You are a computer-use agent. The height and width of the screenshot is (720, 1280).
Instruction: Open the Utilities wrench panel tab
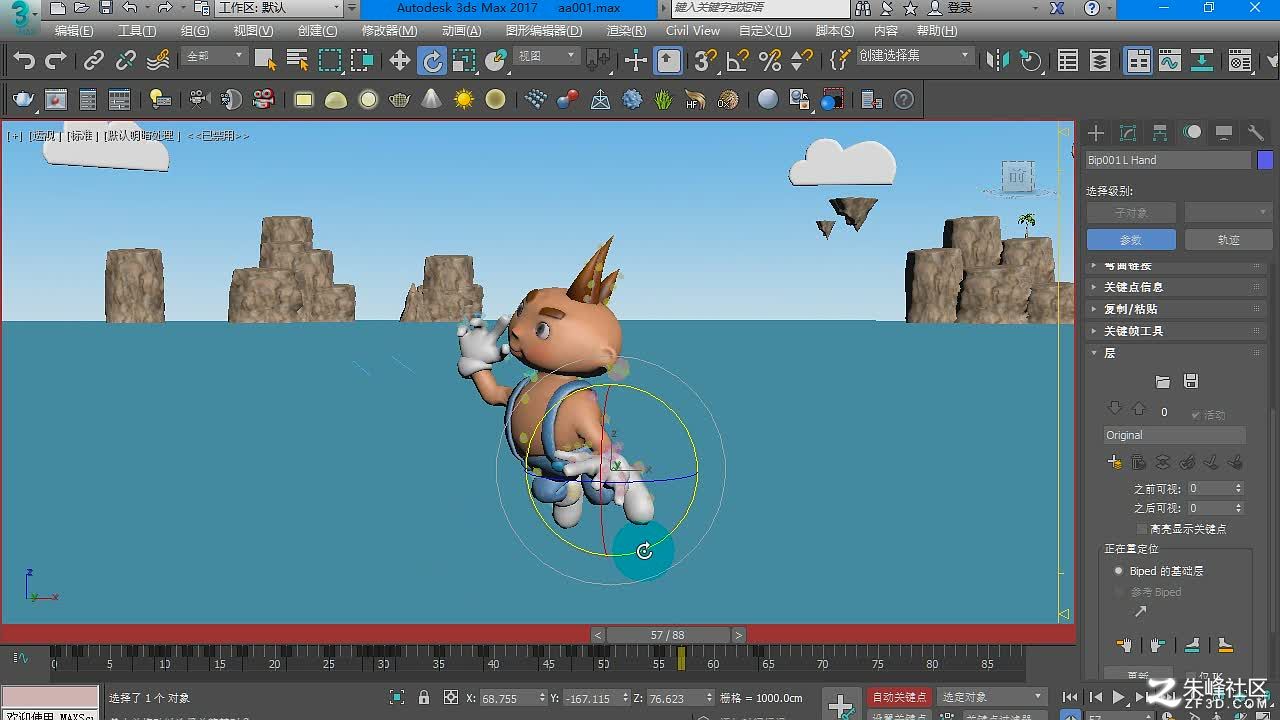pyautogui.click(x=1256, y=133)
